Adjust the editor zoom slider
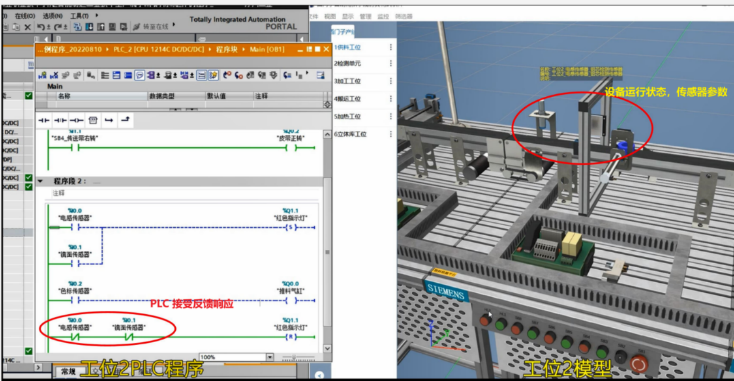Image resolution: width=734 pixels, height=381 pixels. click(294, 358)
